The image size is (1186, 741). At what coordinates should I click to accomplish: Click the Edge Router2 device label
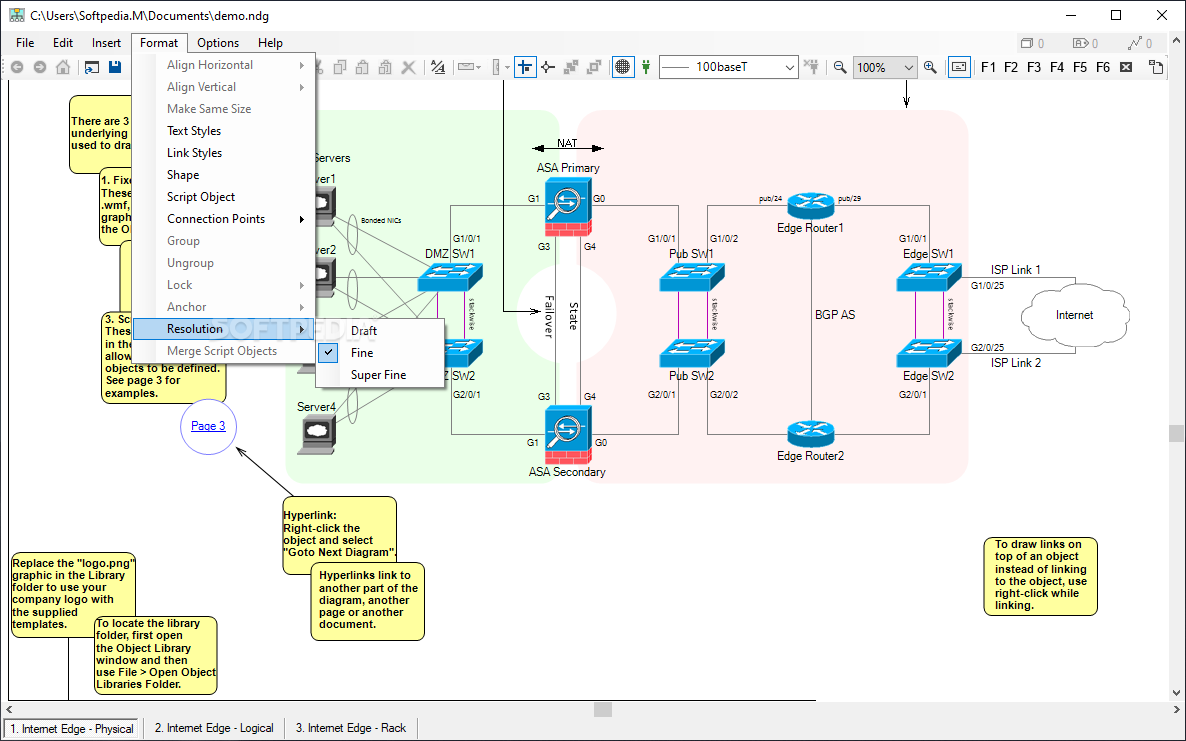coord(810,456)
